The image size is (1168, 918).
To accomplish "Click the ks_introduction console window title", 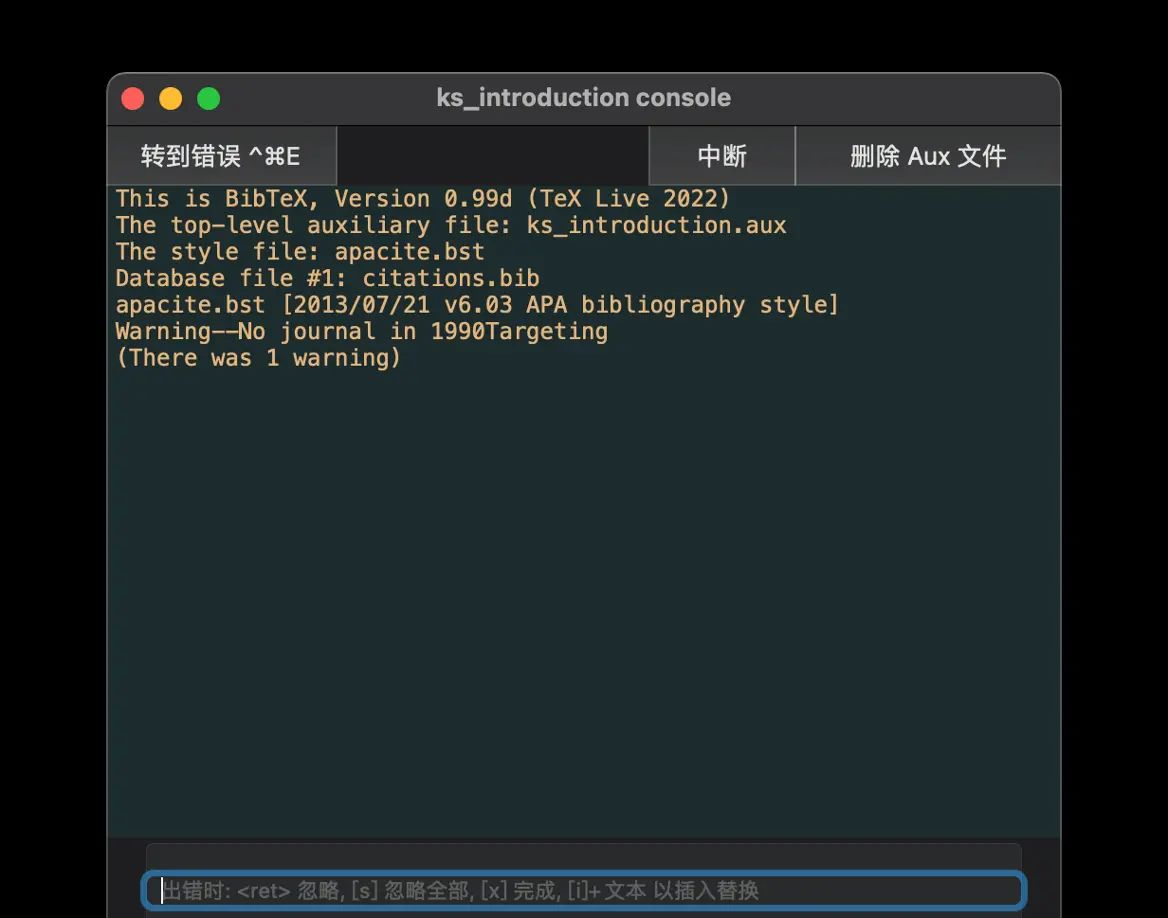I will 584,97.
